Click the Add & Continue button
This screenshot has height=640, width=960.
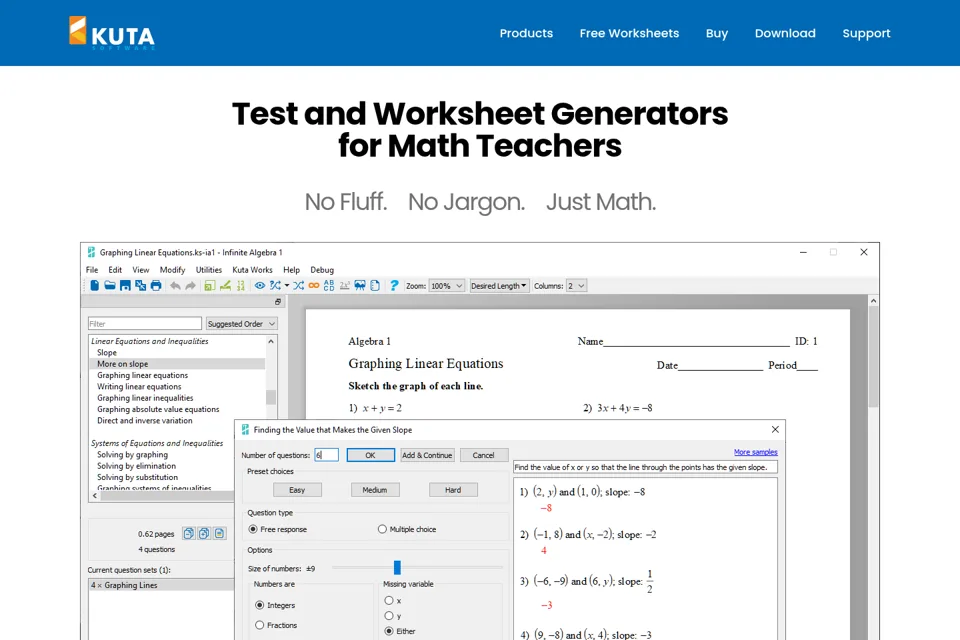[427, 455]
